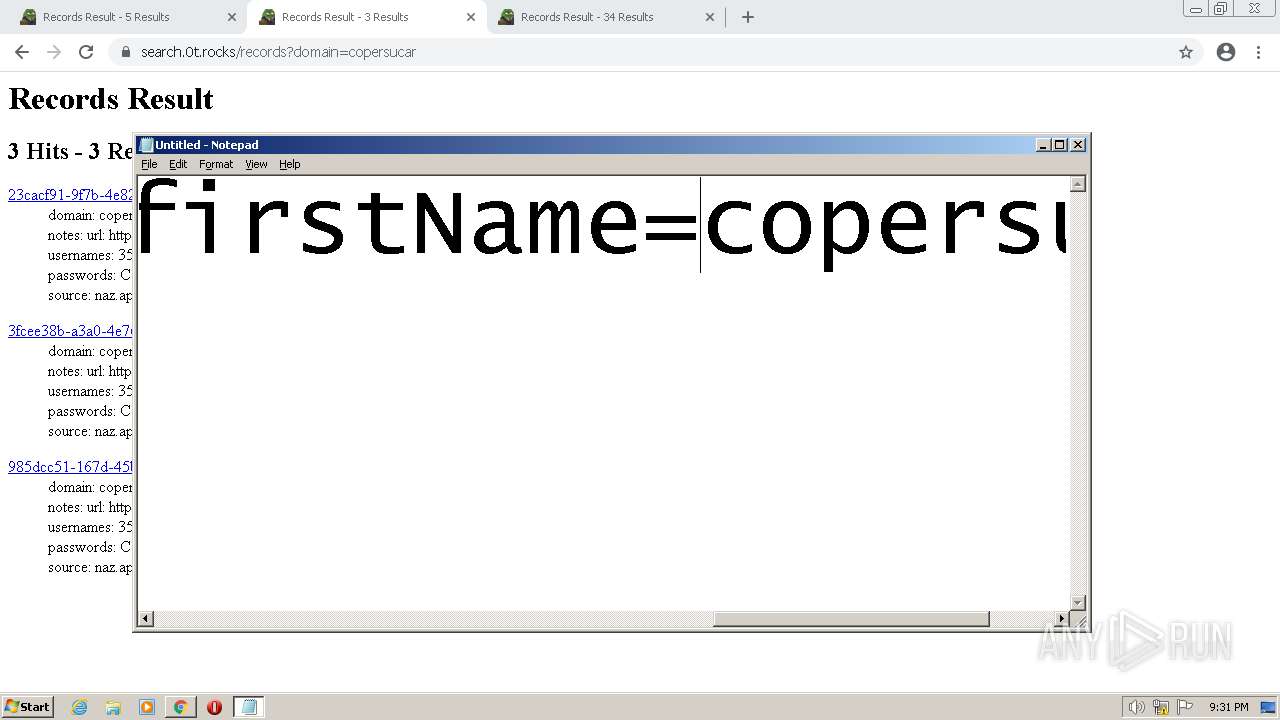
Task: Open the media player taskbar icon
Action: [x=147, y=707]
